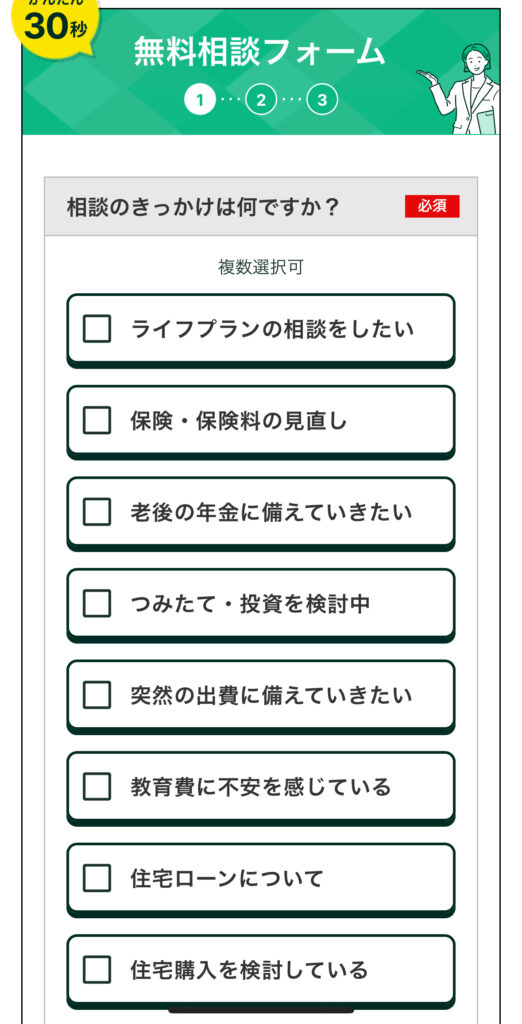
Task: Tick the 住宅ローンについて checkbox
Action: click(x=97, y=878)
